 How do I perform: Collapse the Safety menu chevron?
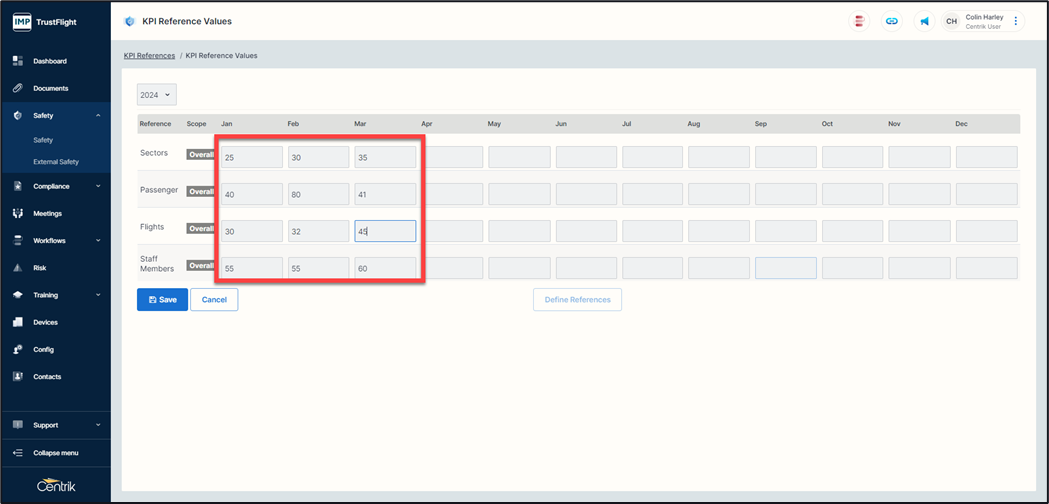98,115
